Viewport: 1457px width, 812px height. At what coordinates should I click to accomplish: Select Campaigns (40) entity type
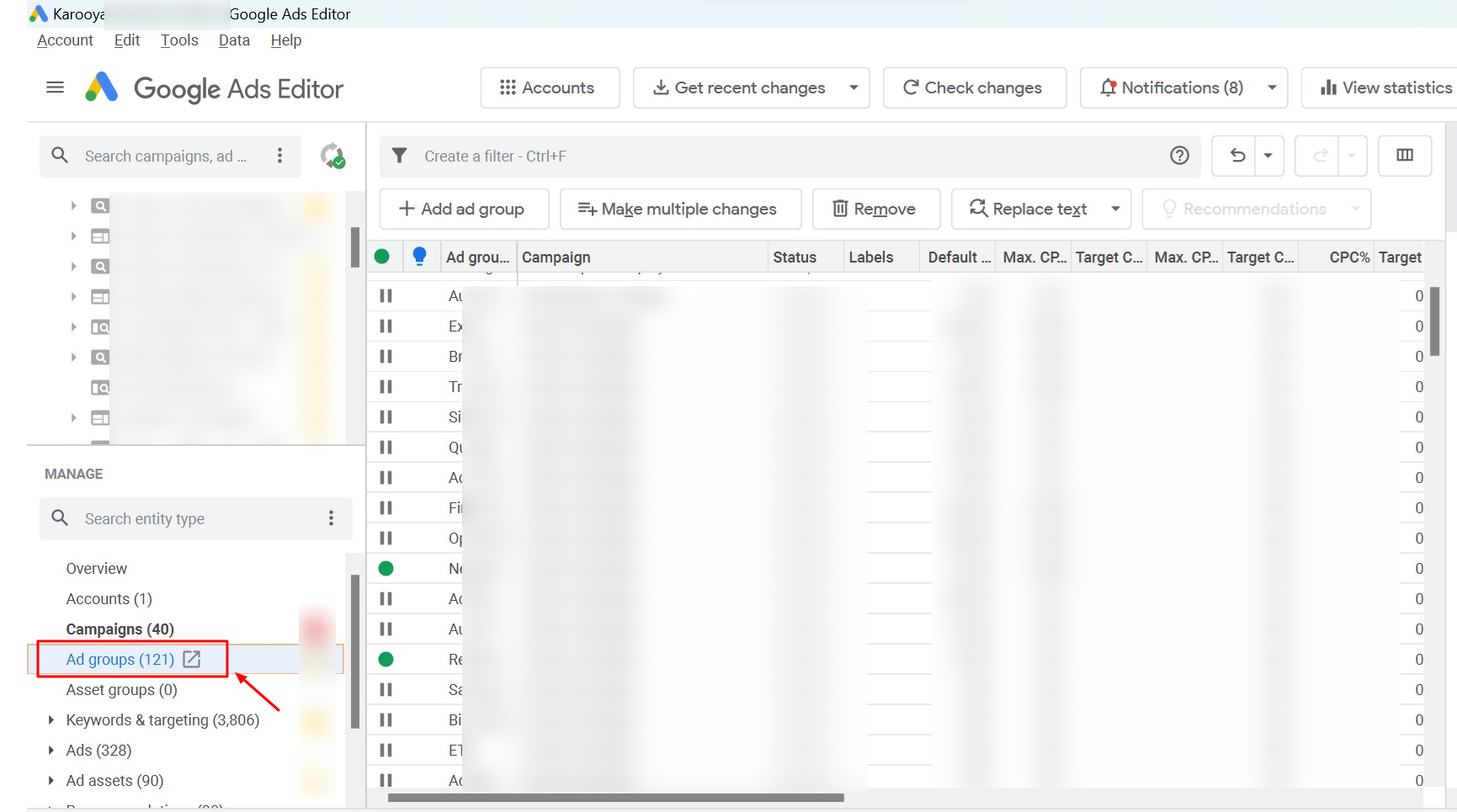[120, 629]
